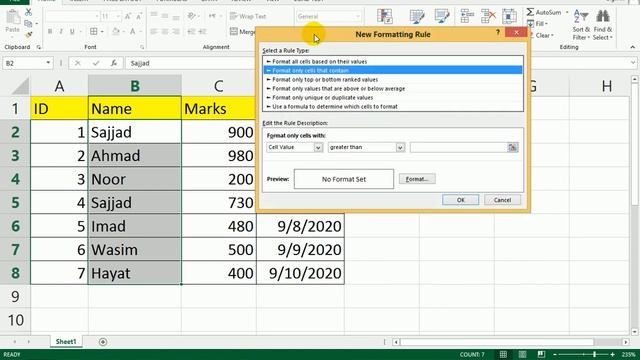Click the Increase Indent icon

[x=202, y=31]
